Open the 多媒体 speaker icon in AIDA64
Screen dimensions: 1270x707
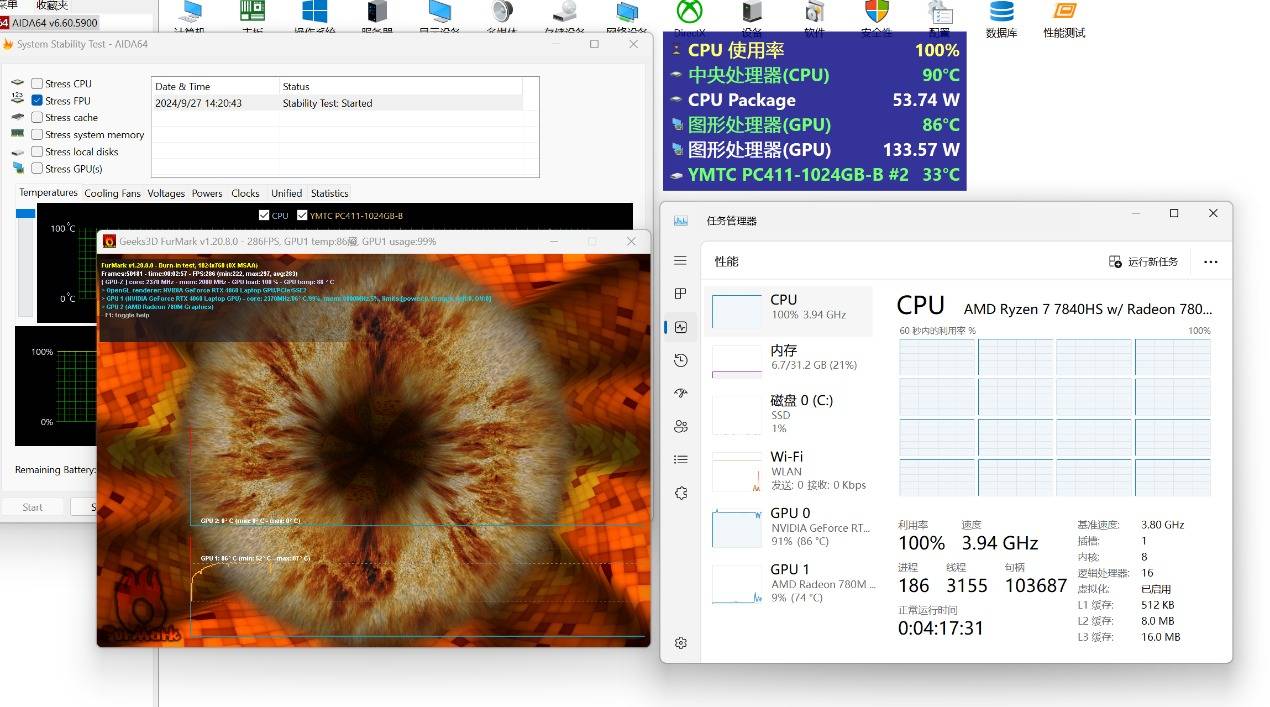(x=502, y=12)
